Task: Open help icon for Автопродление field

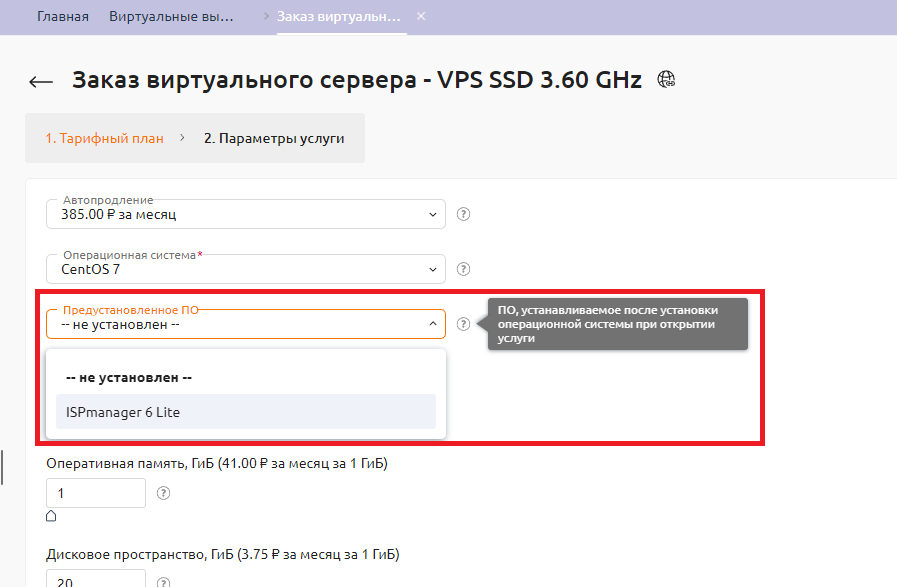Action: pyautogui.click(x=463, y=214)
